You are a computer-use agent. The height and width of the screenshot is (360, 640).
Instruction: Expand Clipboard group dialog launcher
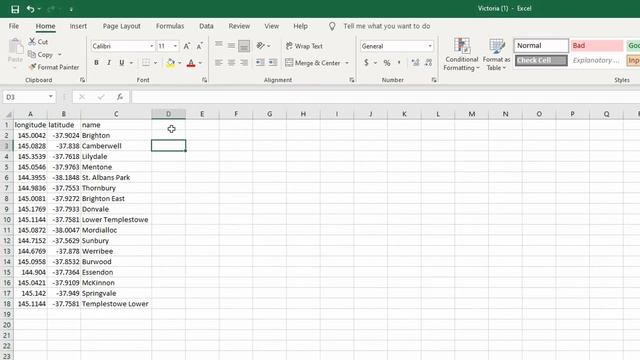(x=82, y=80)
